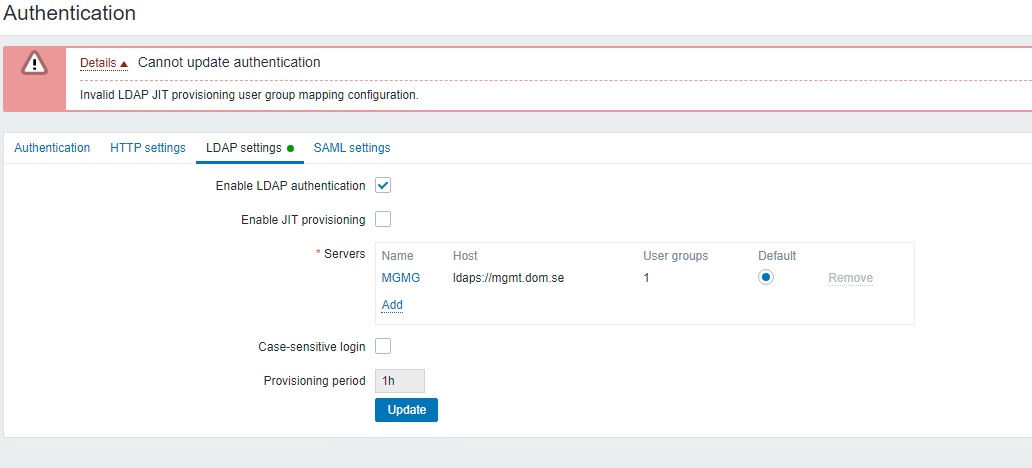Click the User groups count for MGMG
1032x468 pixels.
click(x=646, y=278)
